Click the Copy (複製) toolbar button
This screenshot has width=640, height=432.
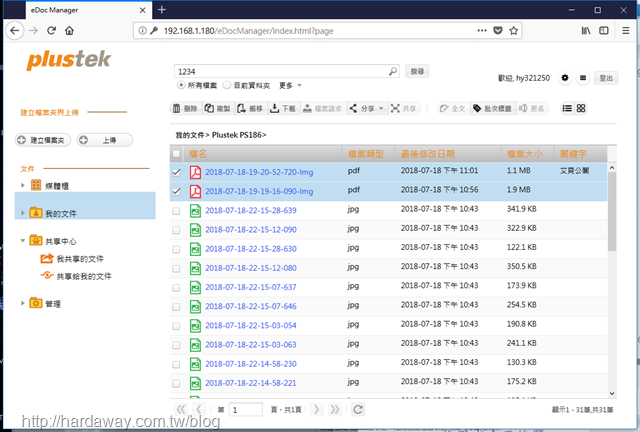[218, 108]
